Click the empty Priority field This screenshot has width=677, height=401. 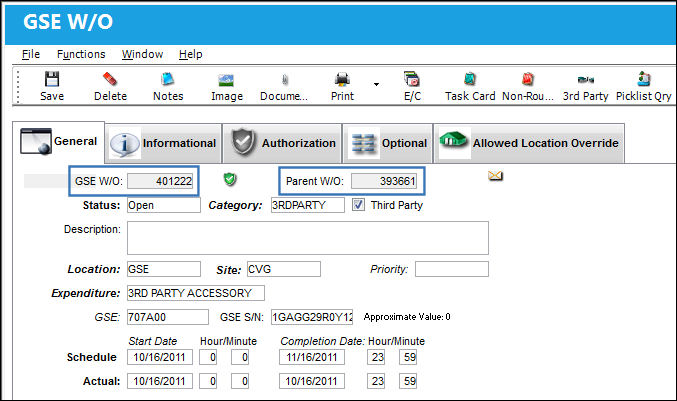[x=452, y=269]
